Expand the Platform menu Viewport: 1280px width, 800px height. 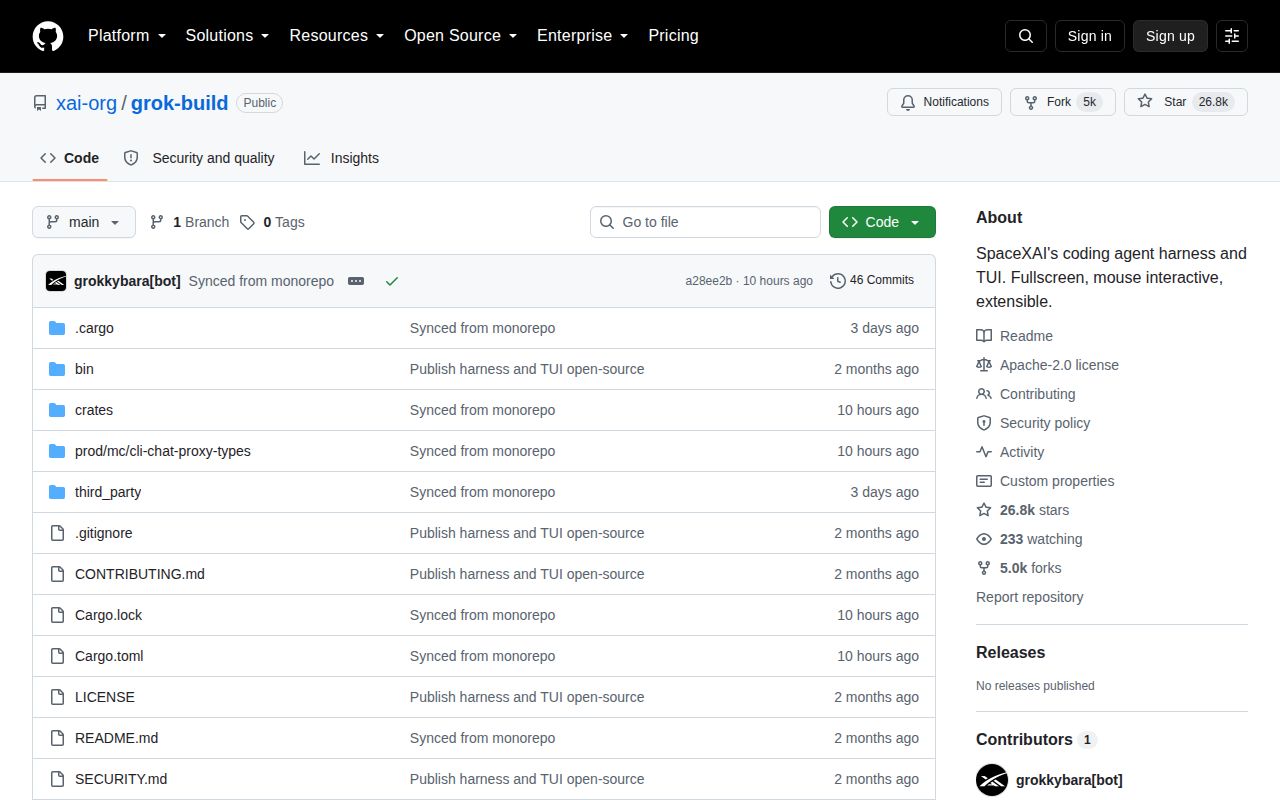[x=129, y=36]
